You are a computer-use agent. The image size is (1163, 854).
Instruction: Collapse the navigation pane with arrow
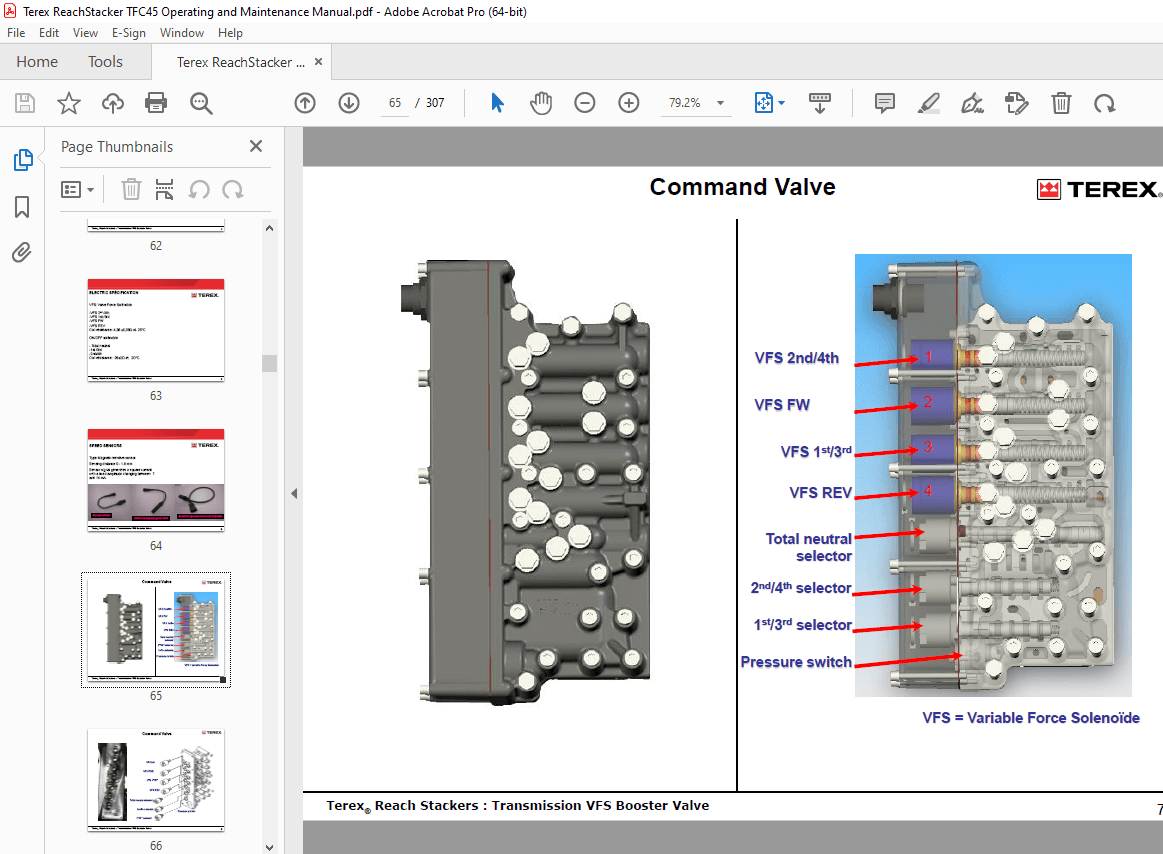[x=294, y=493]
